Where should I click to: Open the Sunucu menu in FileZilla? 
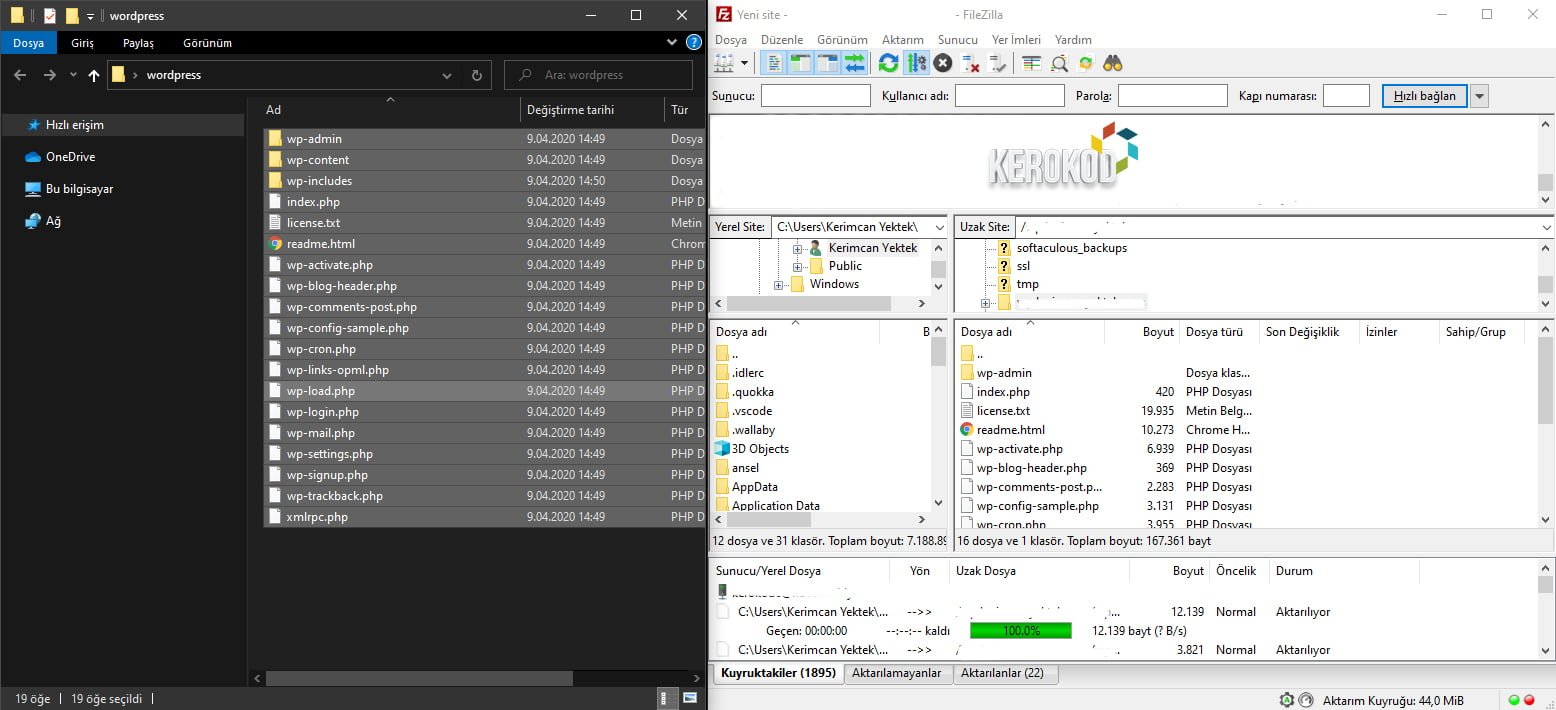coord(958,40)
